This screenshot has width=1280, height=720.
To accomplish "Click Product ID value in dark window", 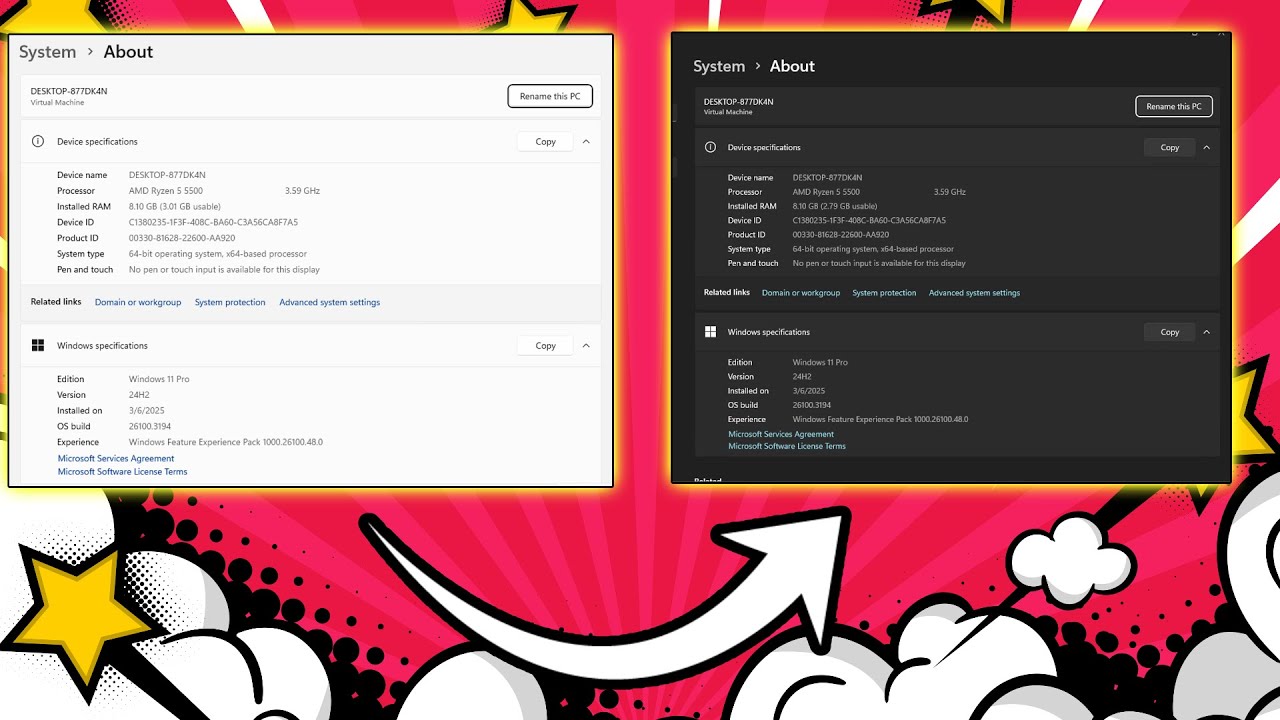I will (841, 235).
